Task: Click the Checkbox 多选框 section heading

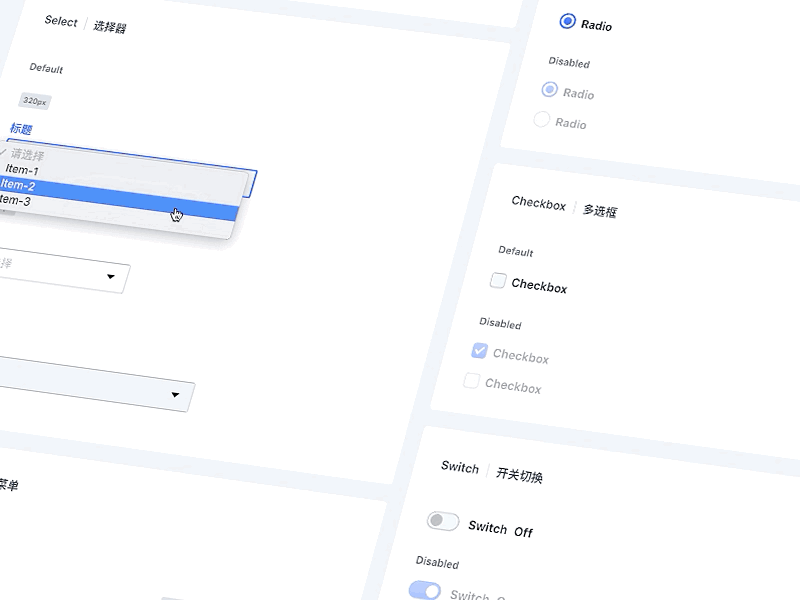Action: pyautogui.click(x=564, y=207)
